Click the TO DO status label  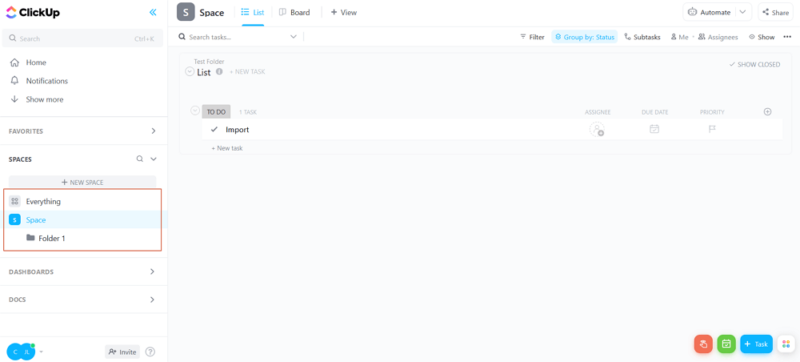coord(216,112)
